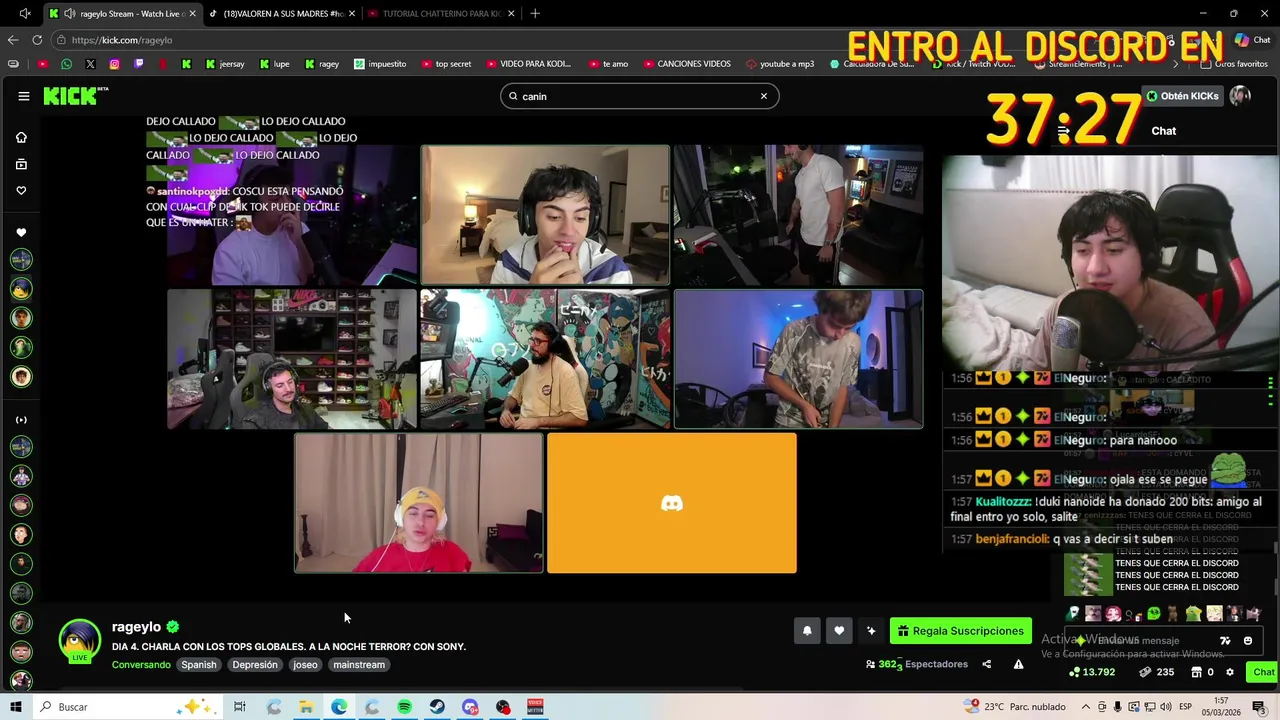This screenshot has height=720, width=1280.
Task: Open the shop icon showing 0
Action: tap(1202, 672)
